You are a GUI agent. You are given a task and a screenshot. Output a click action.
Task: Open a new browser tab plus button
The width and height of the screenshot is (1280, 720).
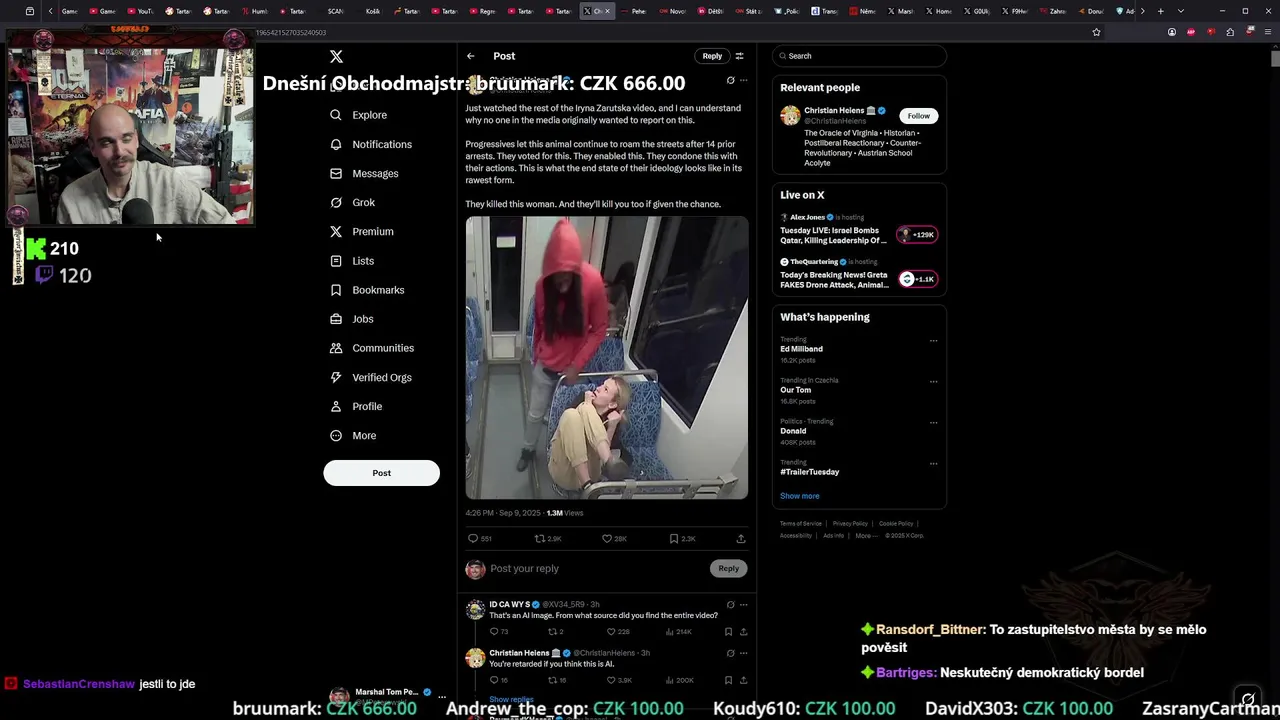pyautogui.click(x=1160, y=11)
